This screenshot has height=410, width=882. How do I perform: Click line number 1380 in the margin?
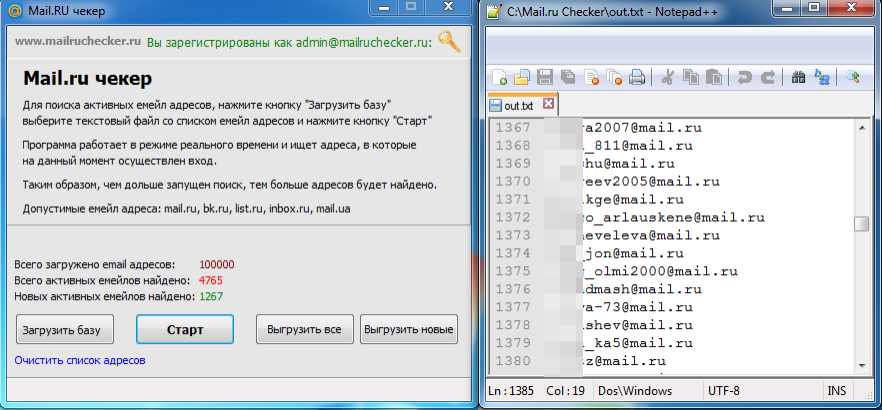[x=511, y=361]
